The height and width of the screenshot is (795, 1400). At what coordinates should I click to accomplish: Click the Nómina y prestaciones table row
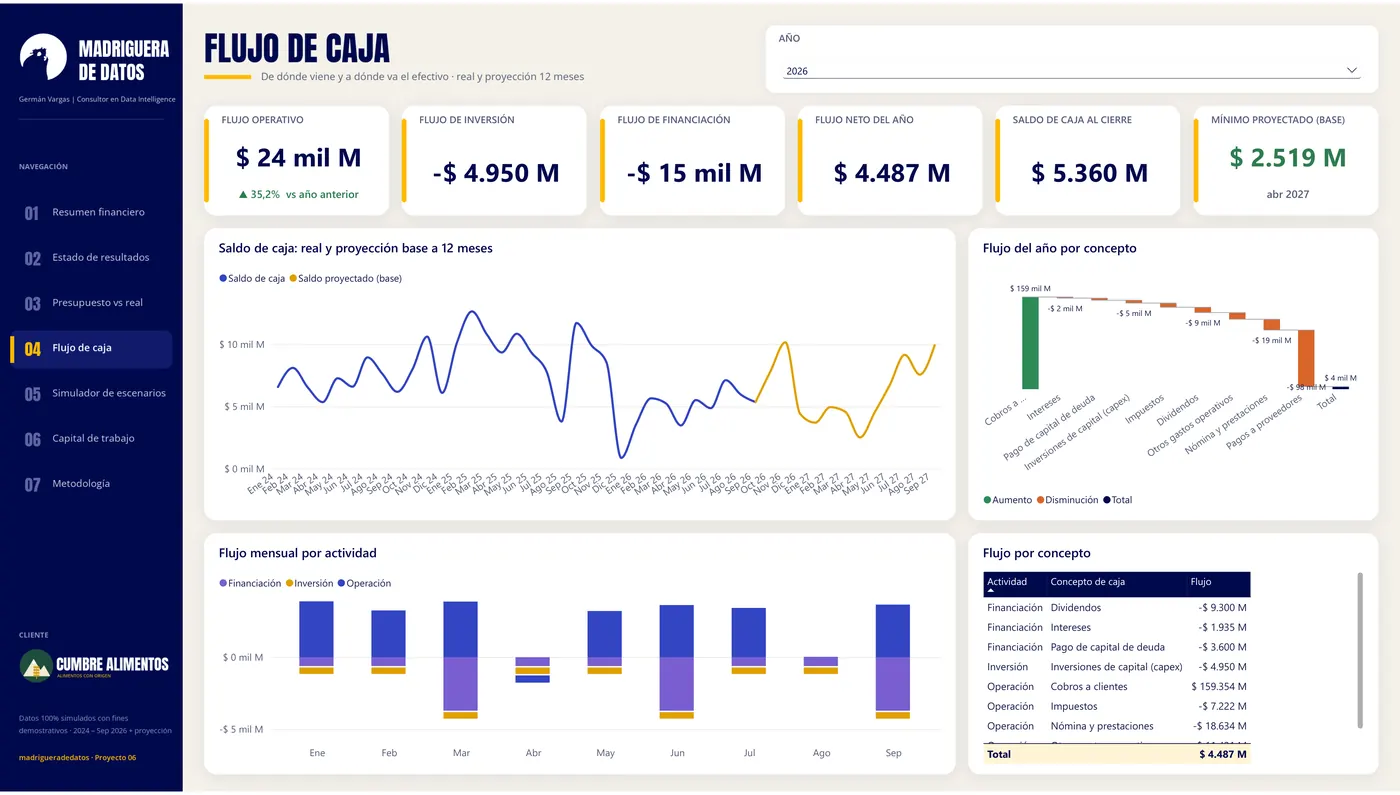tap(1116, 726)
